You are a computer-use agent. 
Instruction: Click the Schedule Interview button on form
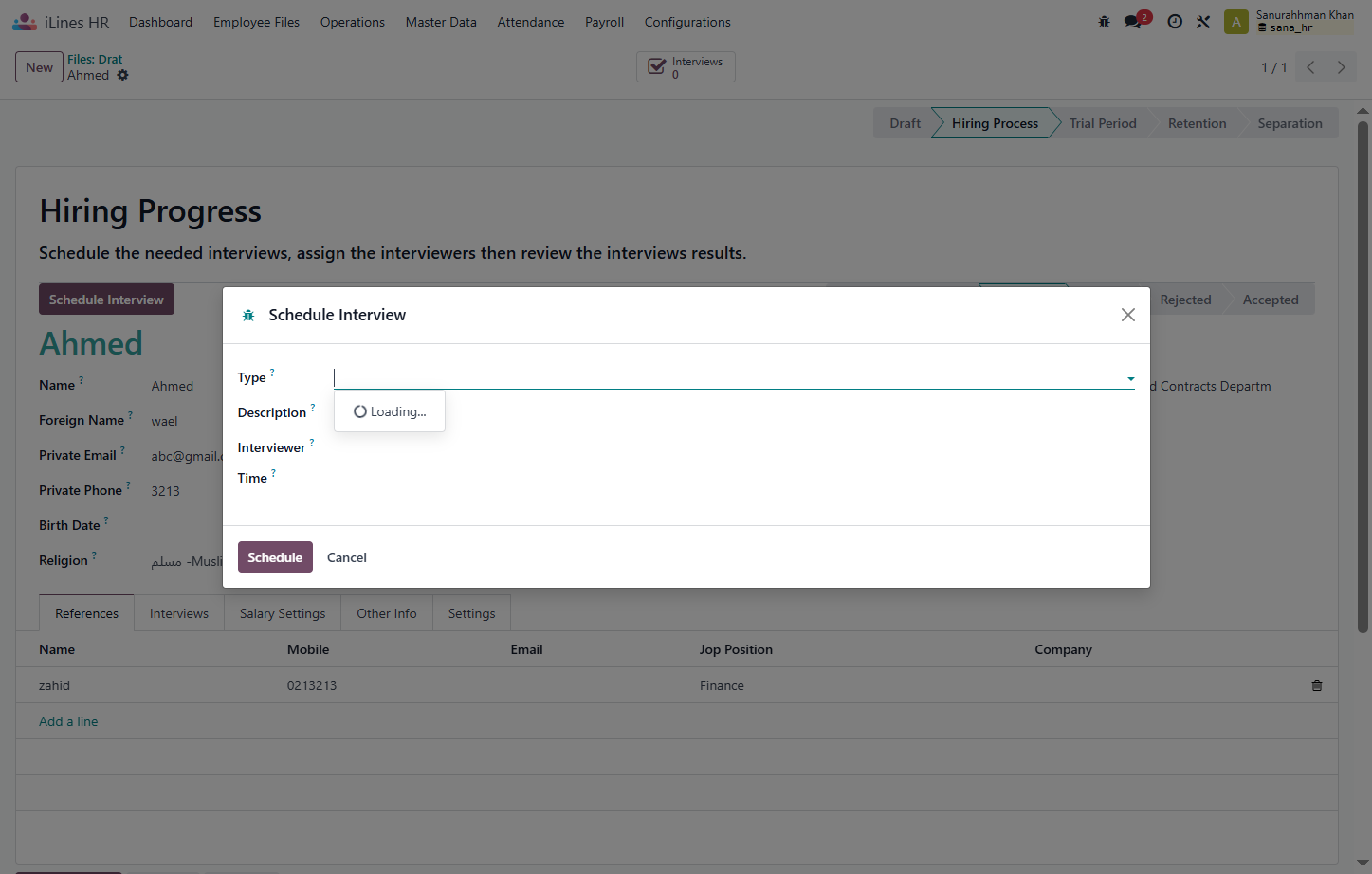click(x=106, y=300)
